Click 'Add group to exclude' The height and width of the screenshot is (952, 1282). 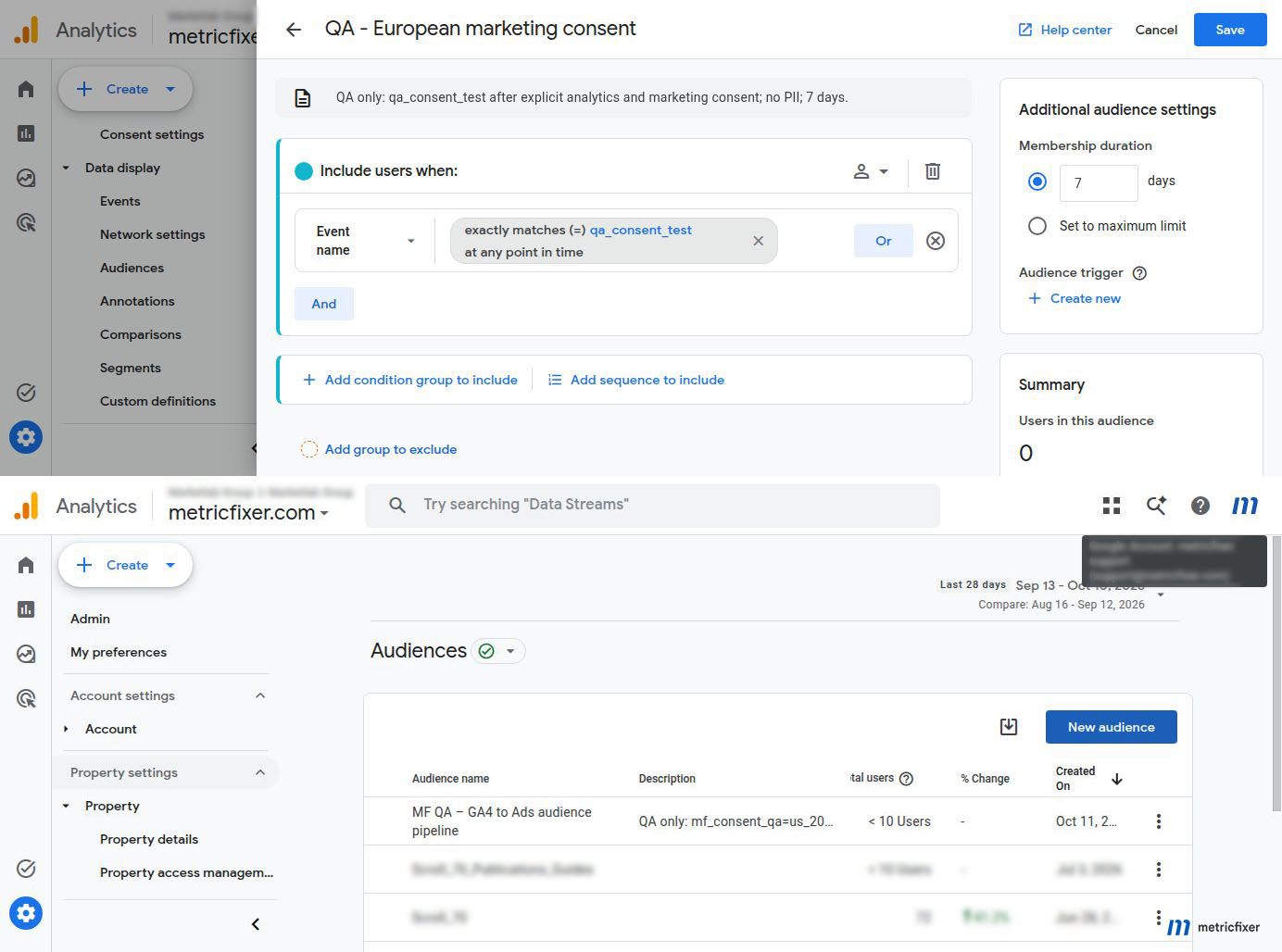point(379,449)
